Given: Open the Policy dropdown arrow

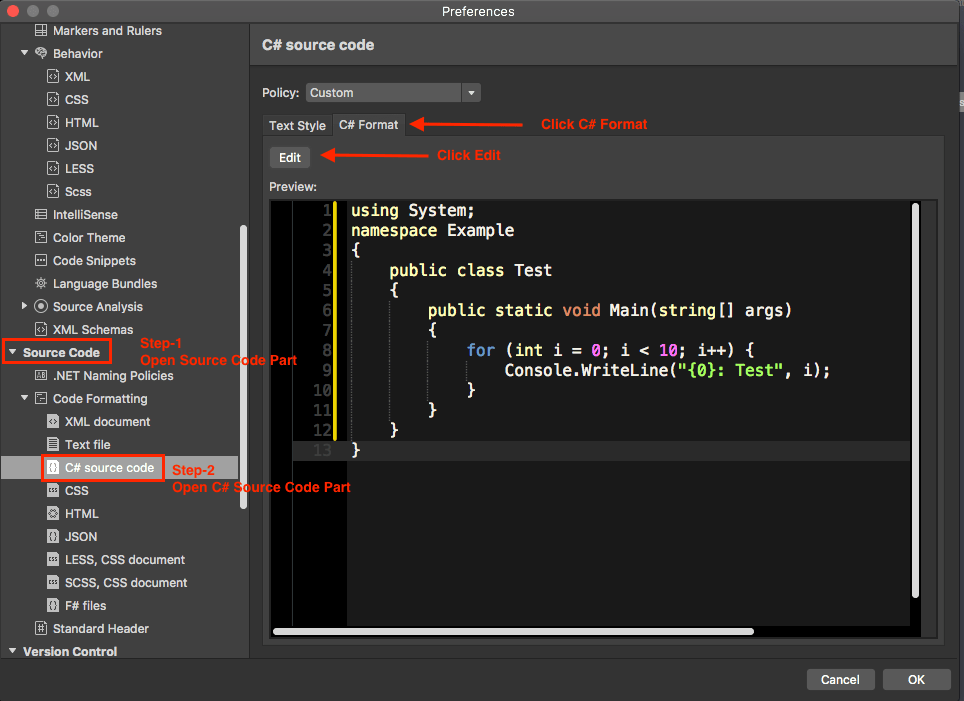Looking at the screenshot, I should 471,93.
